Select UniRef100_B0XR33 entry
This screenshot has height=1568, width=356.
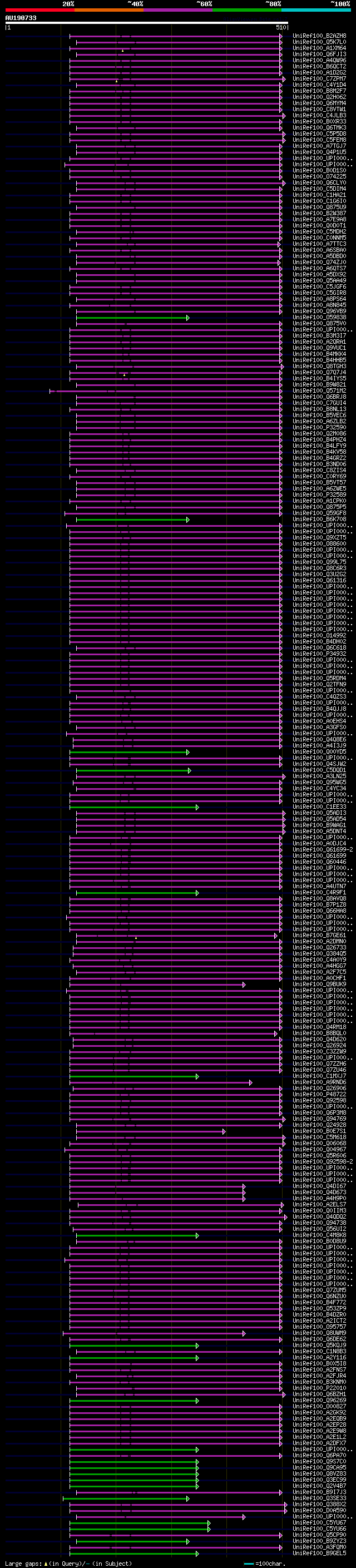(x=319, y=121)
